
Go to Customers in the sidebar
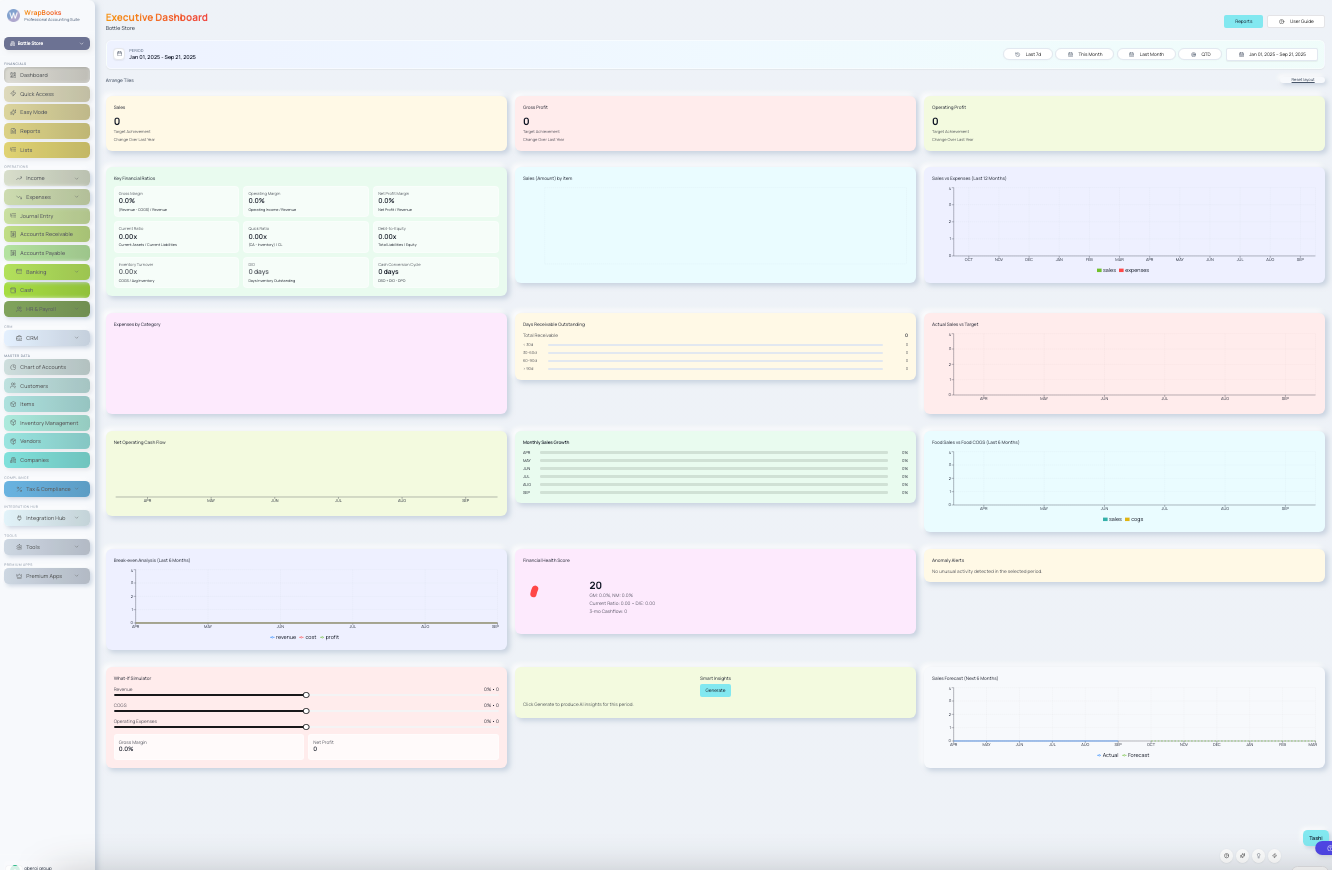point(47,385)
